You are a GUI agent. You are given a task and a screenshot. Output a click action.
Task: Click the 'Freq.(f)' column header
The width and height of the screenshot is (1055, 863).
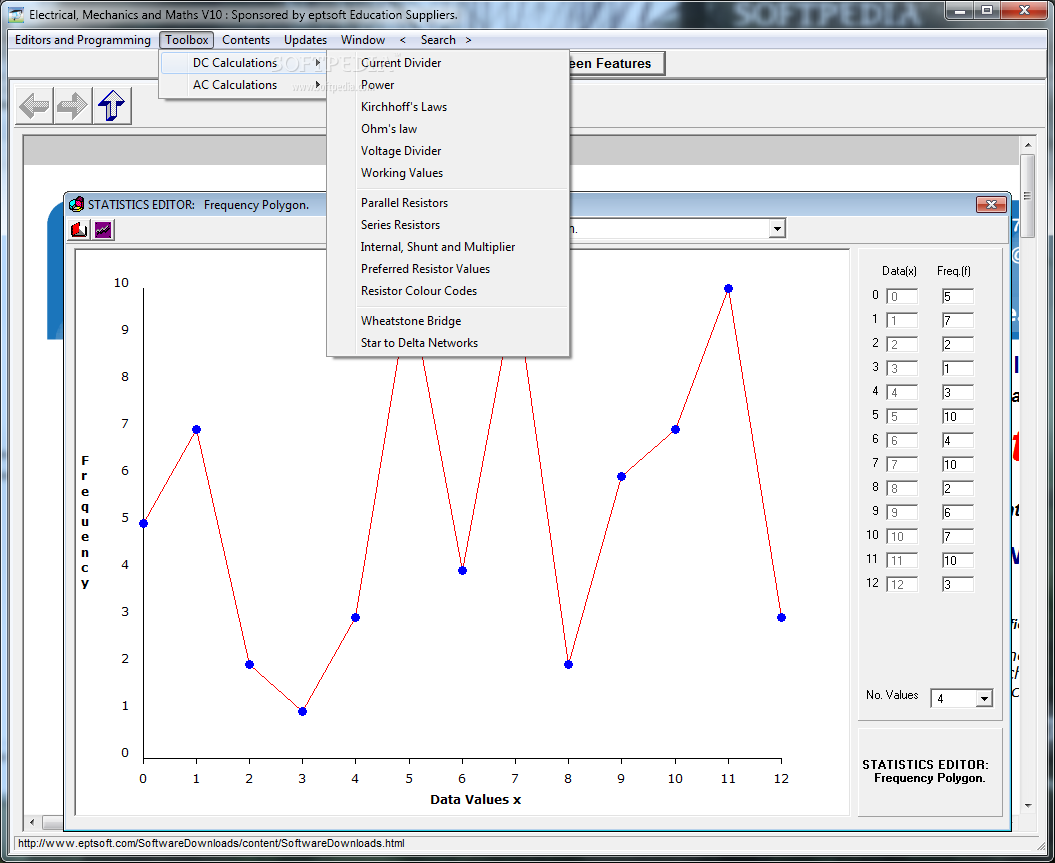(x=953, y=271)
